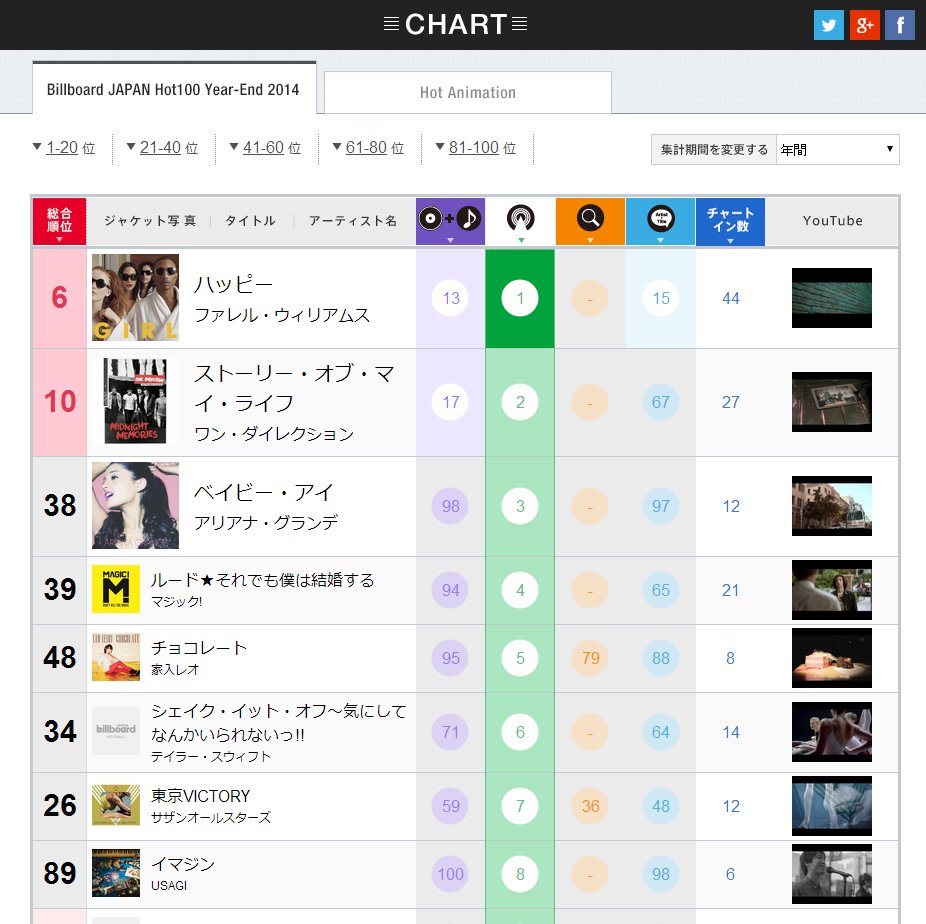926x924 pixels.
Task: Open 東京VICTORY YouTube thumbnail
Action: pyautogui.click(x=831, y=806)
